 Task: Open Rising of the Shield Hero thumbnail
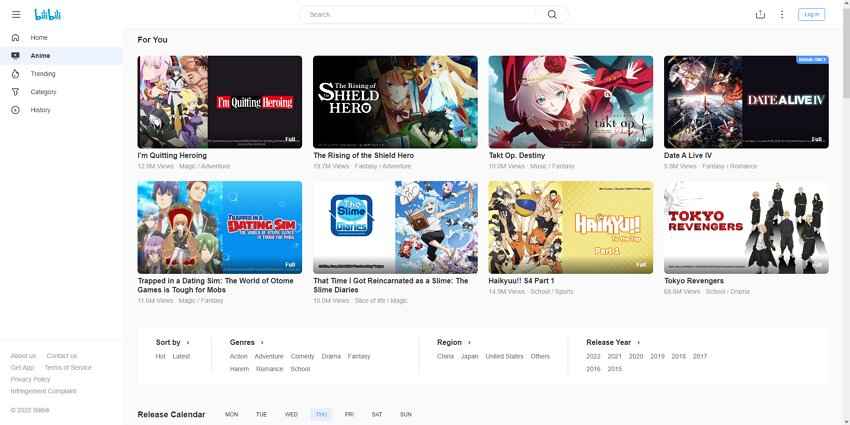pyautogui.click(x=395, y=102)
